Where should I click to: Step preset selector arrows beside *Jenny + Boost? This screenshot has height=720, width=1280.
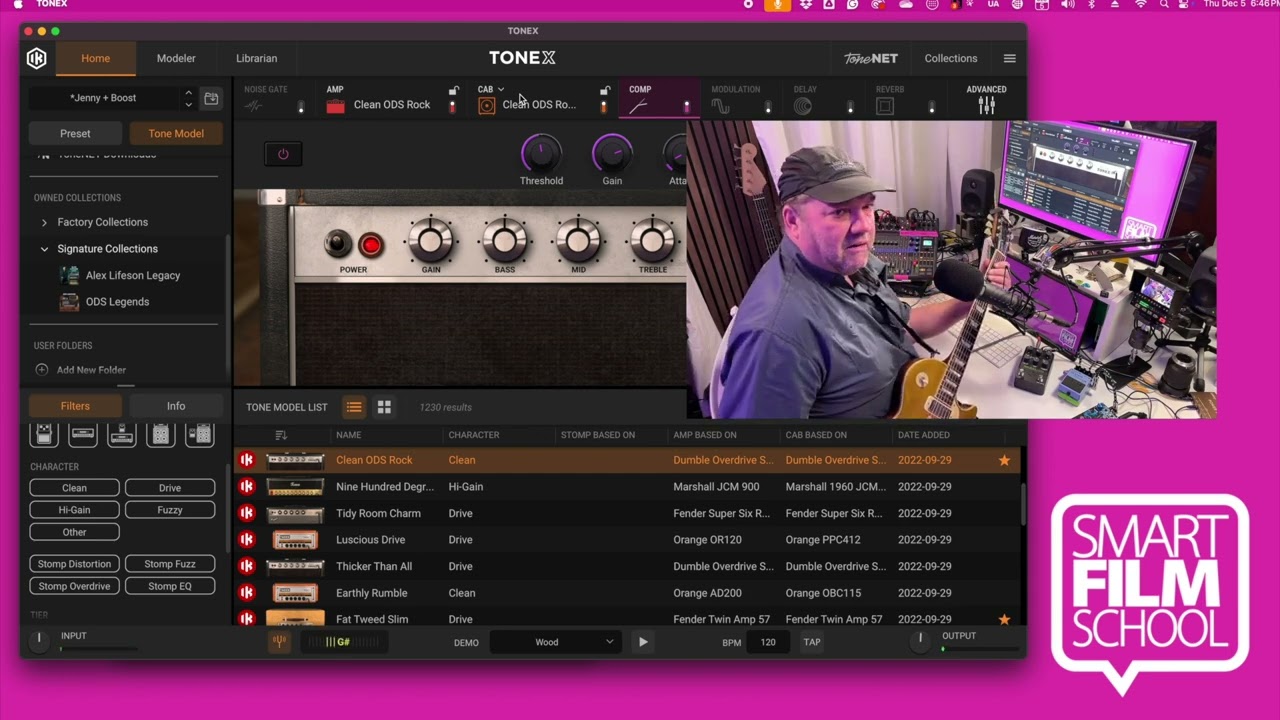click(x=188, y=98)
